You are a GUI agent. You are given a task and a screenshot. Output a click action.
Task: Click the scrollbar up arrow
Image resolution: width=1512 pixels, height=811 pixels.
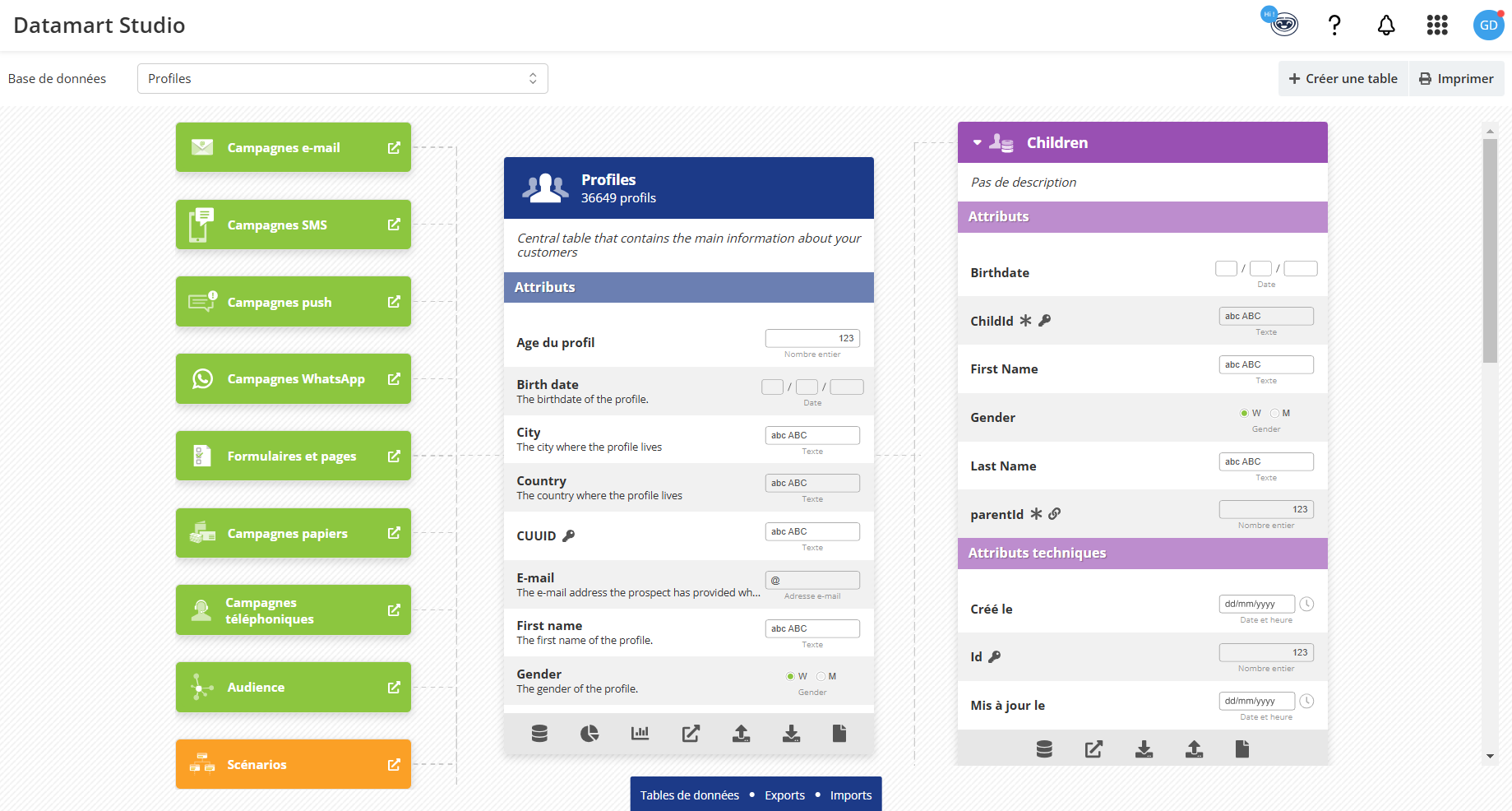point(1490,130)
